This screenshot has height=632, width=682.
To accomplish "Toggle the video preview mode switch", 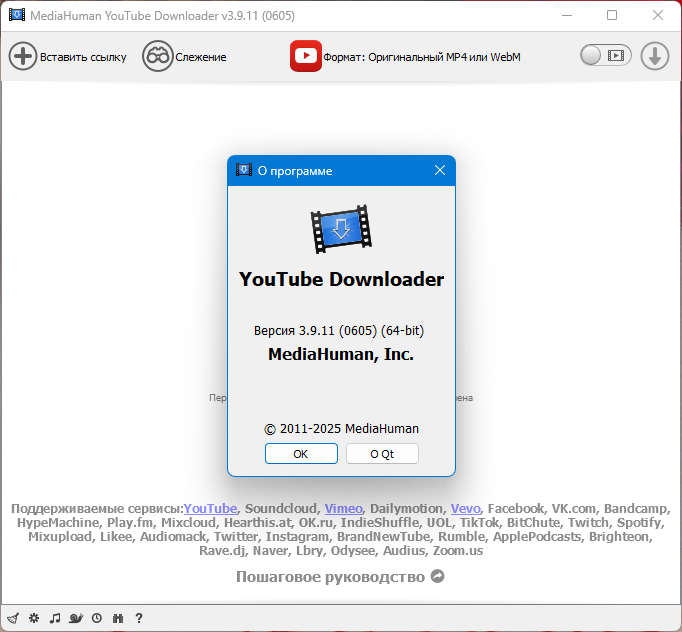I will click(605, 55).
